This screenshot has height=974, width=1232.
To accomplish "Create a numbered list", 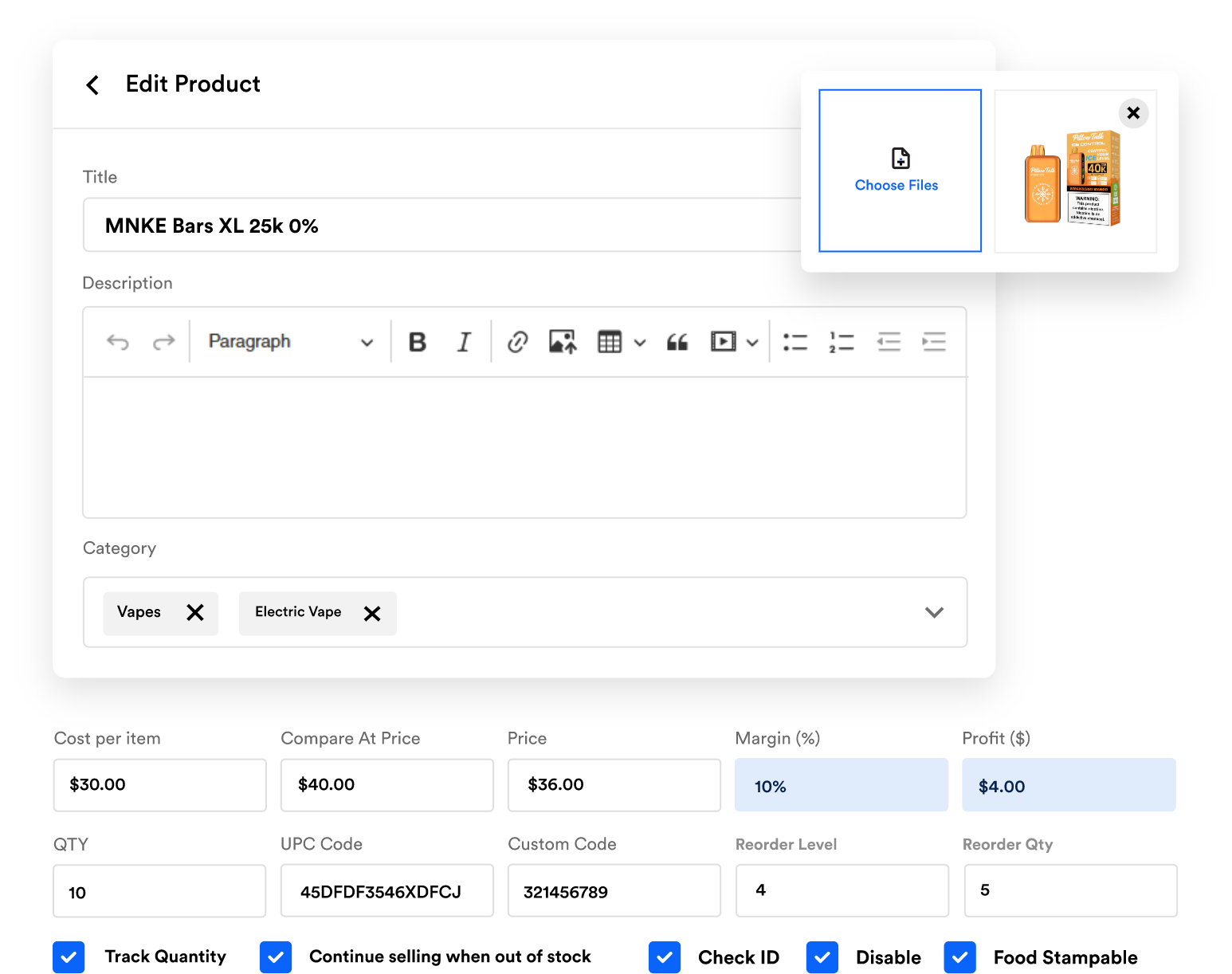I will click(841, 342).
